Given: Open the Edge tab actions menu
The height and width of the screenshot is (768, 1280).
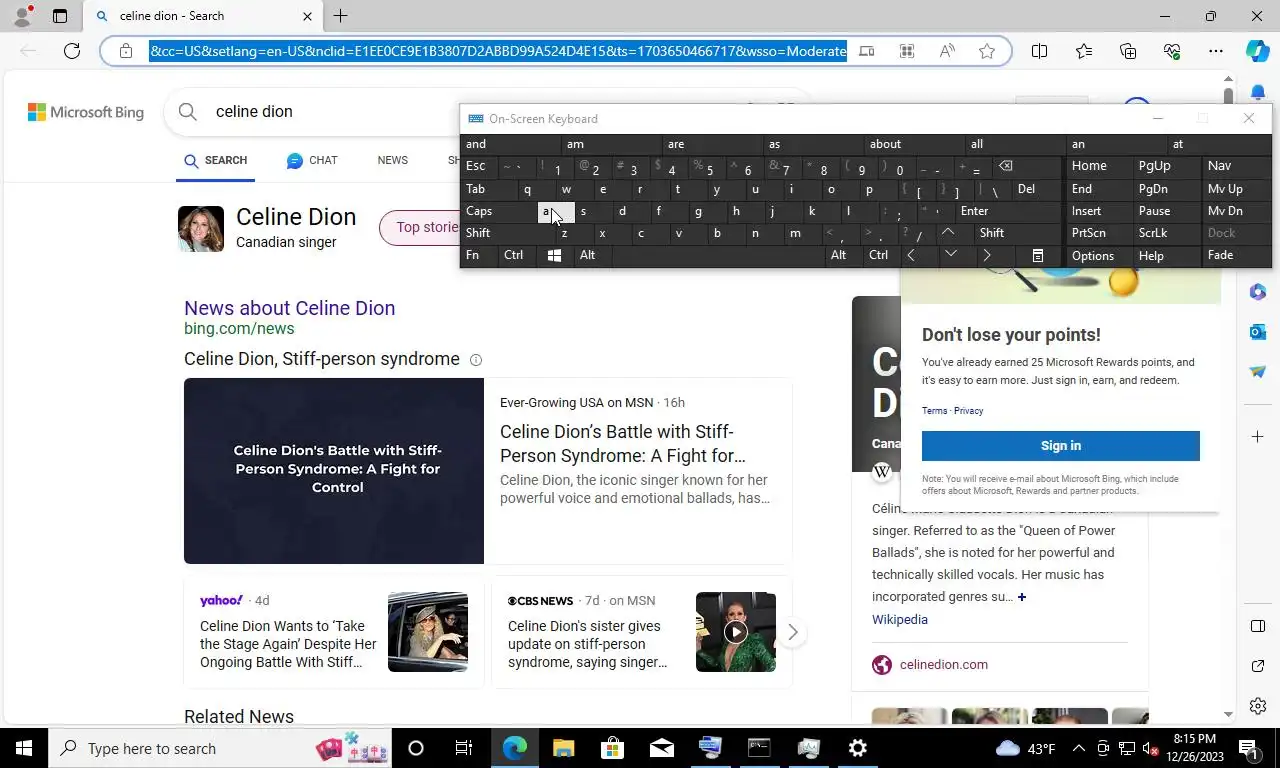Looking at the screenshot, I should 60,16.
